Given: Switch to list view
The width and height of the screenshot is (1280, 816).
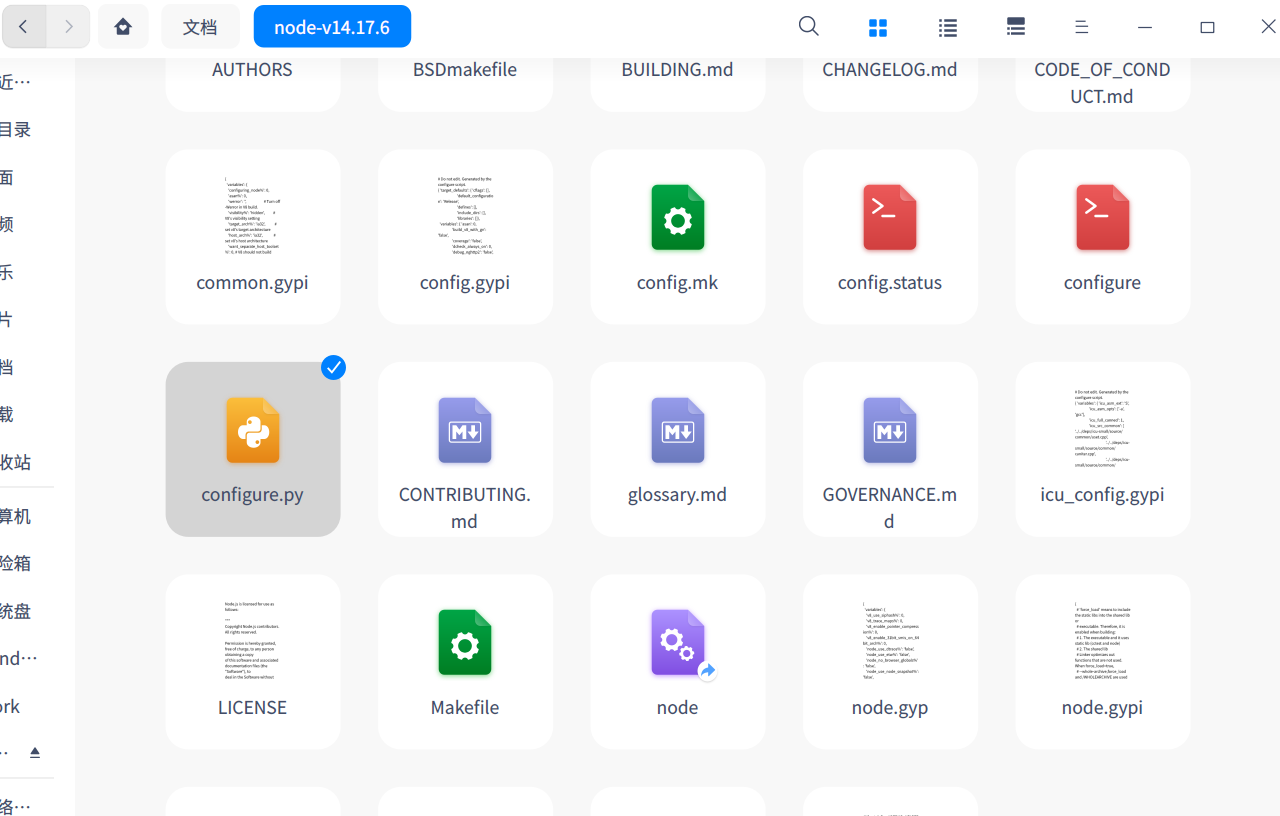Looking at the screenshot, I should click(x=948, y=27).
